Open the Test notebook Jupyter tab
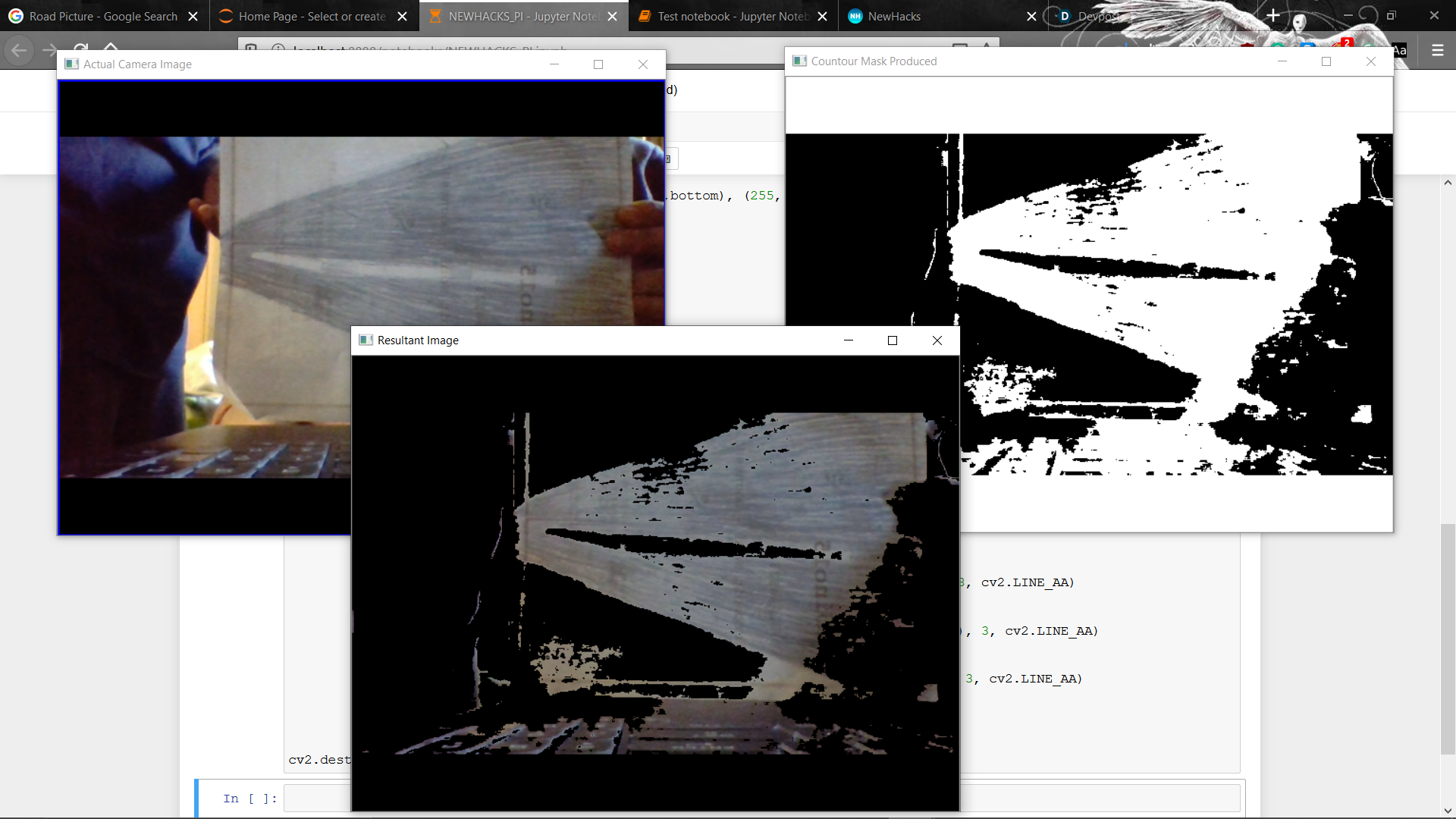Image resolution: width=1456 pixels, height=819 pixels. pyautogui.click(x=732, y=16)
